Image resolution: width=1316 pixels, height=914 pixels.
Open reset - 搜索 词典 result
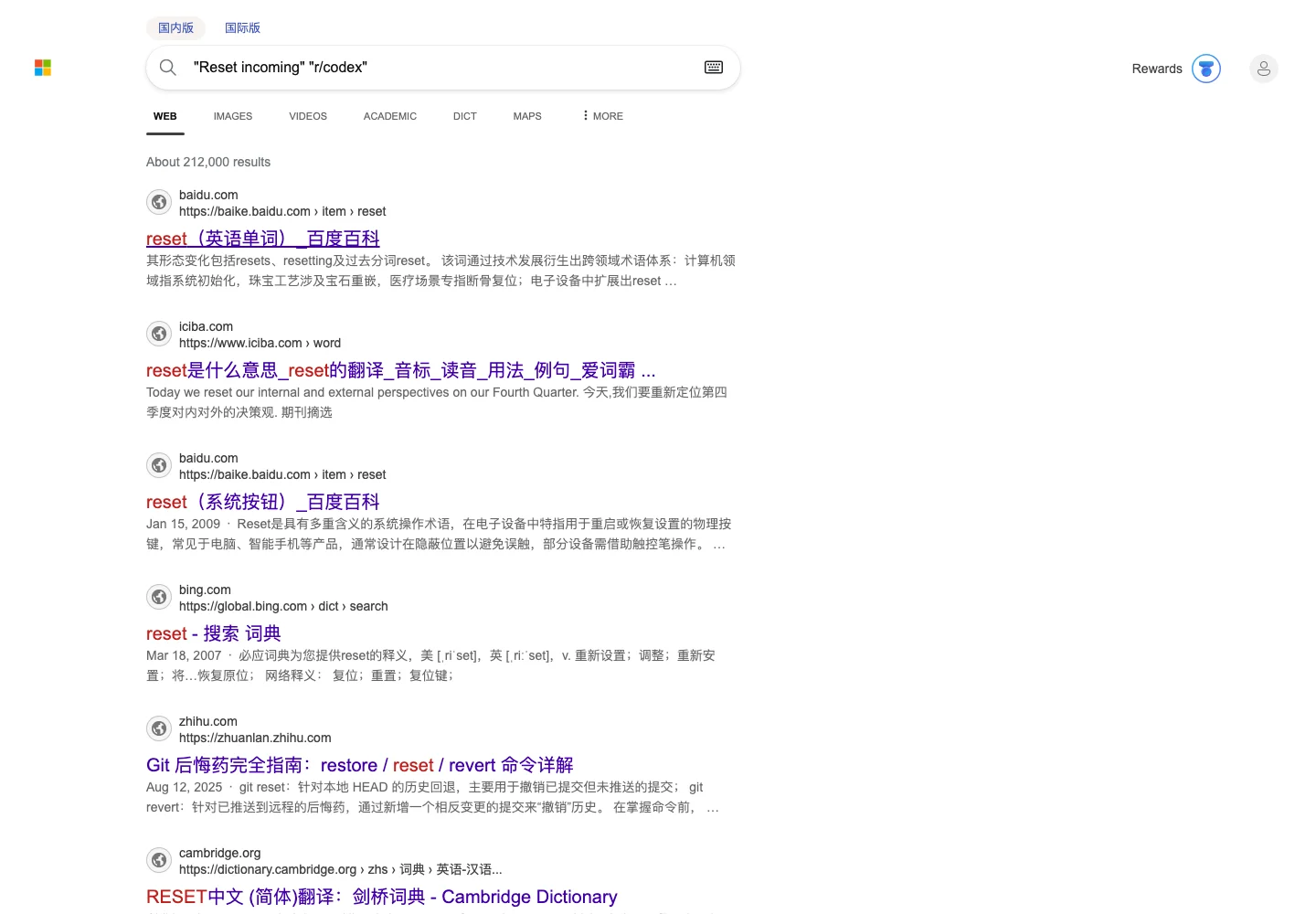[x=214, y=633]
